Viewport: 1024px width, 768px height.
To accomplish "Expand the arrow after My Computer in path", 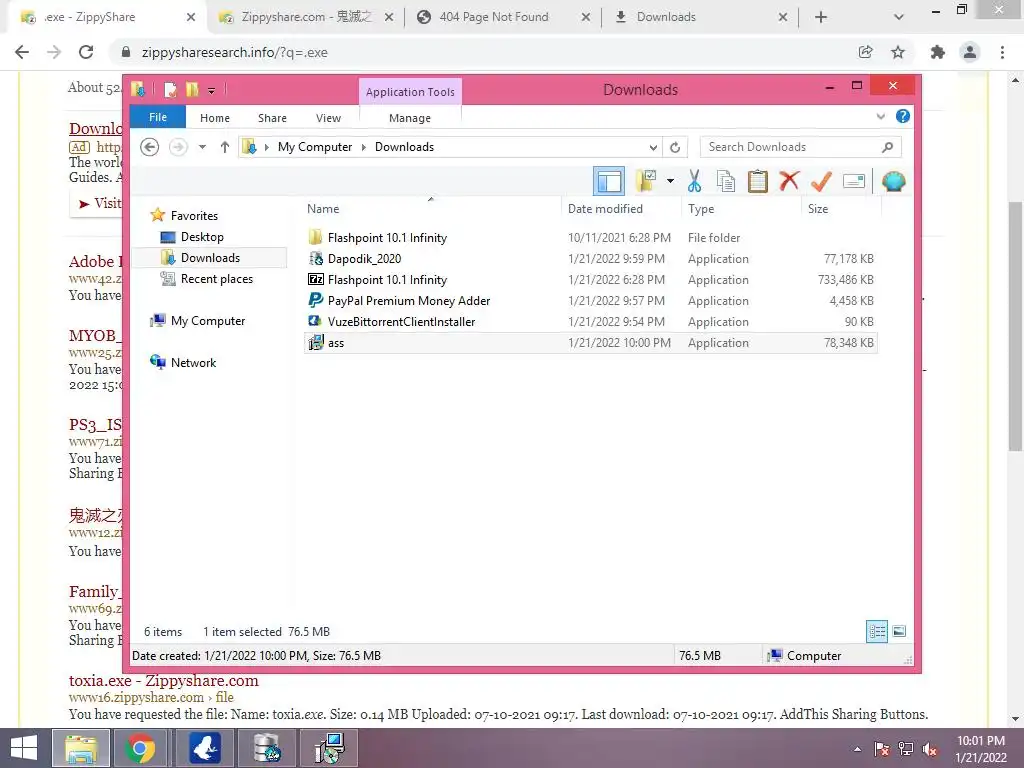I will pos(364,147).
